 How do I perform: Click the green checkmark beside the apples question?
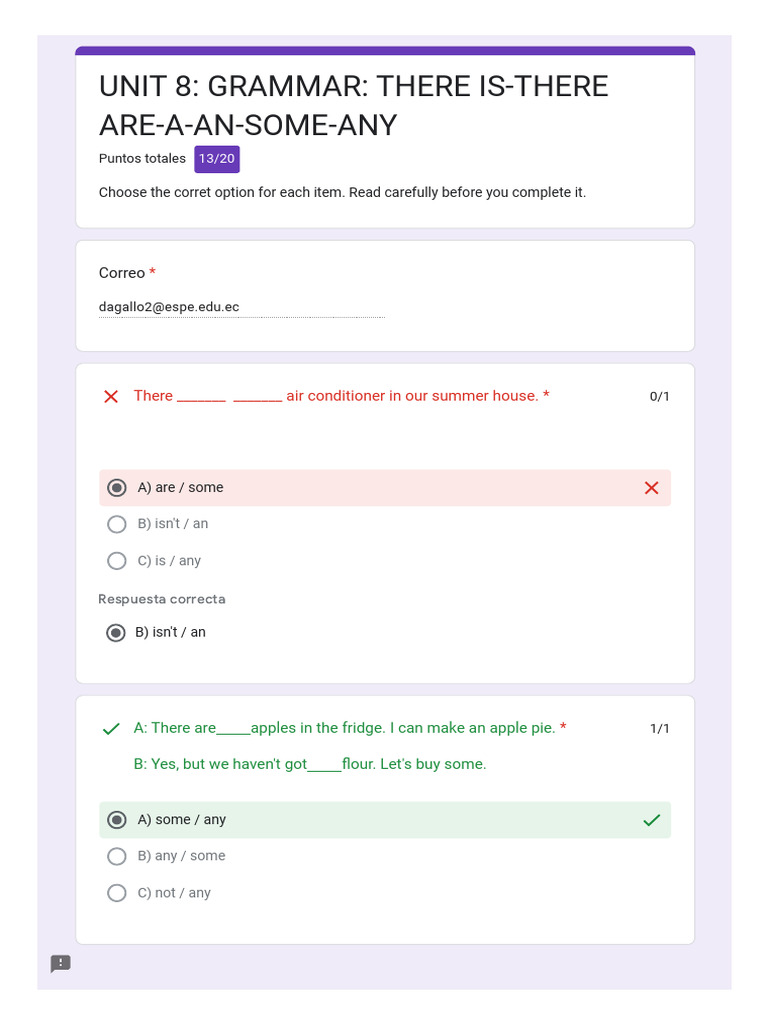click(111, 729)
